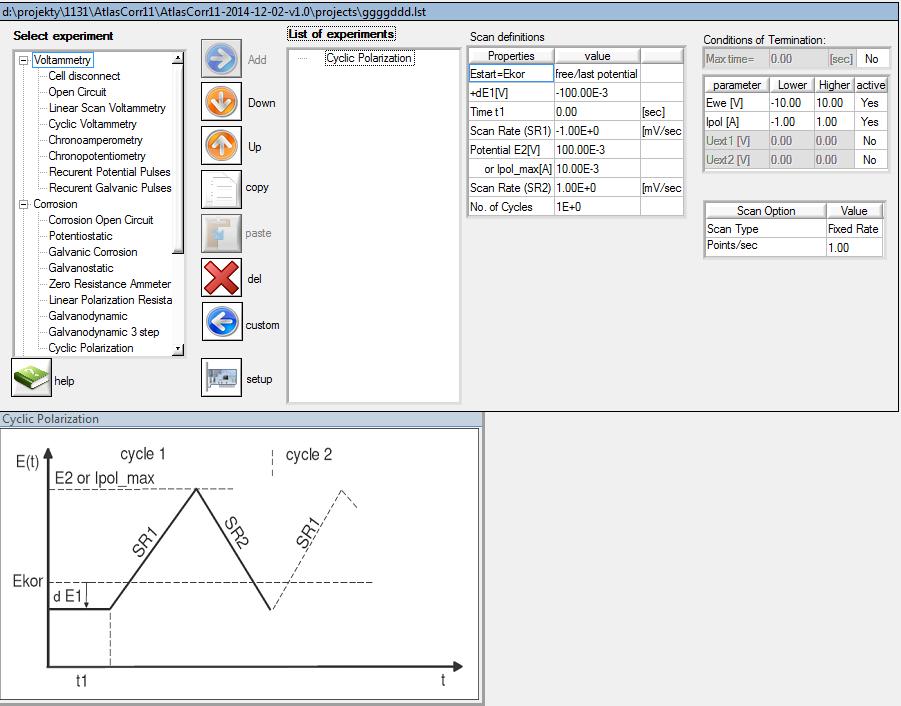901x706 pixels.
Task: Select Recurent Potential Pulses
Action: point(109,172)
